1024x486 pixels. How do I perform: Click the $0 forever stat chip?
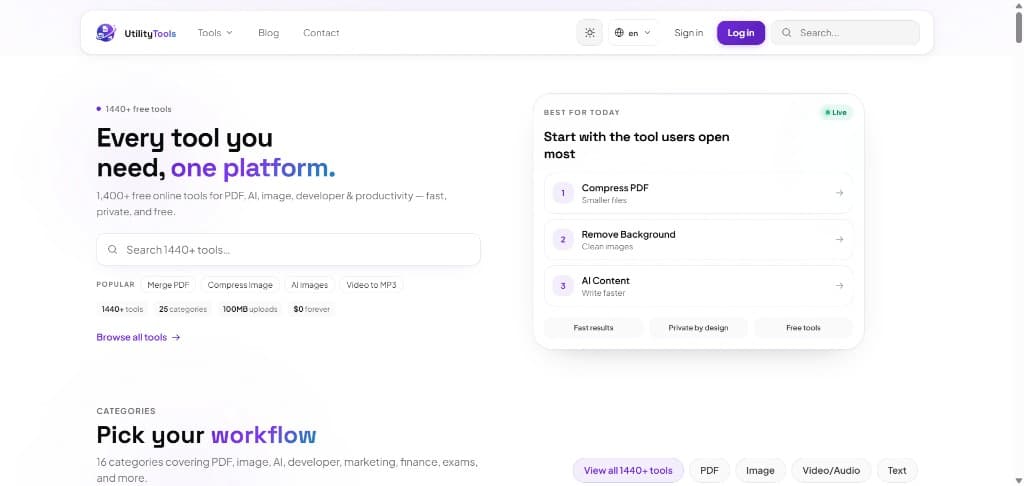[x=312, y=309]
